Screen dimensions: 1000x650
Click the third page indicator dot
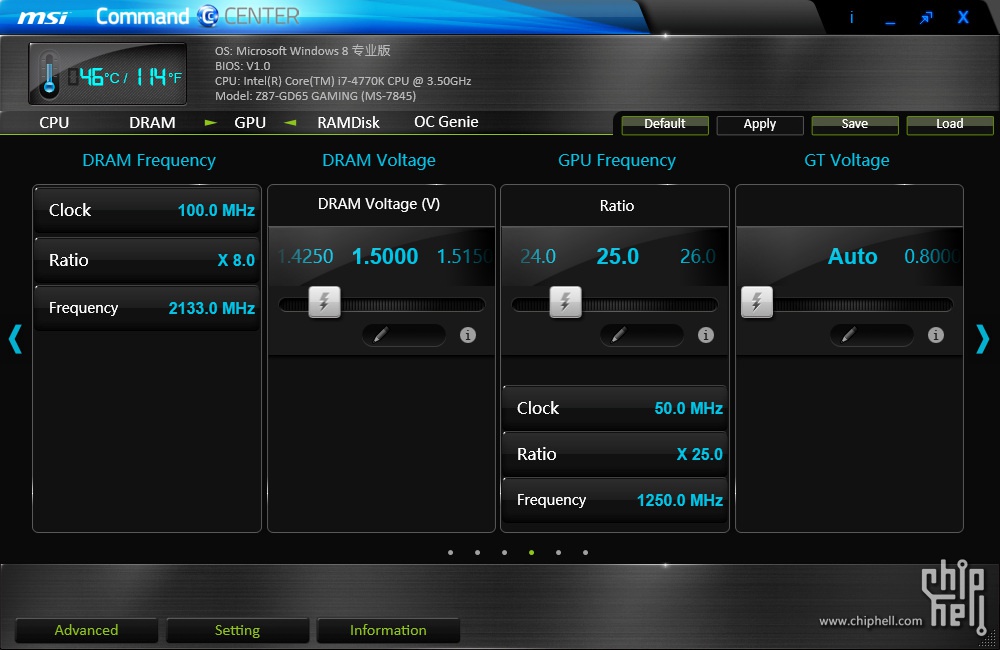[504, 552]
